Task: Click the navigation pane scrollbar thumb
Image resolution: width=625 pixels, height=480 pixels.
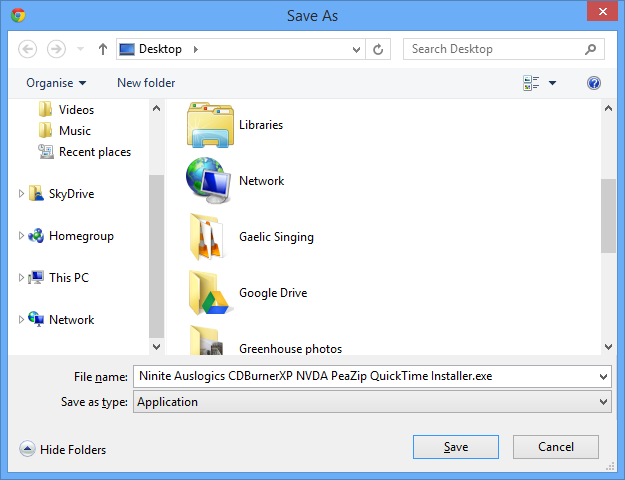Action: point(157,256)
